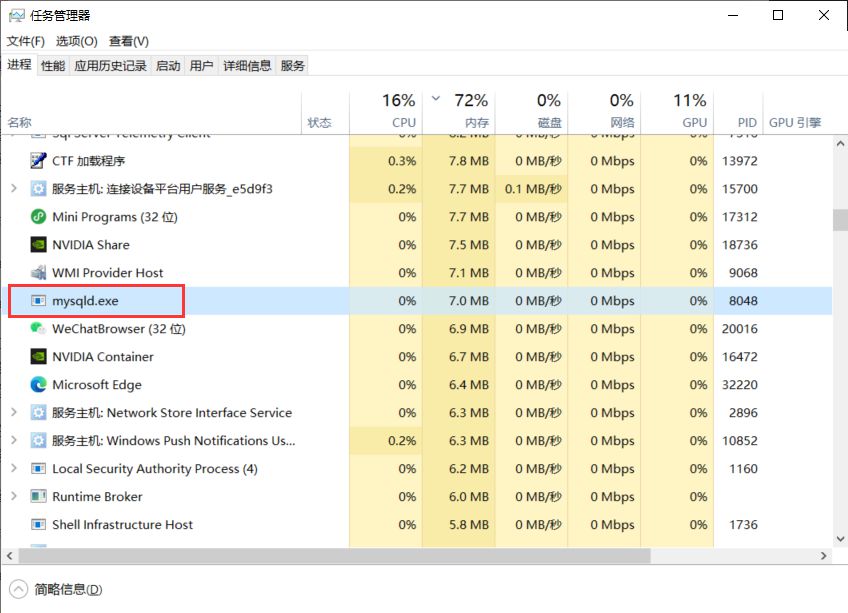Viewport: 848px width, 613px height.
Task: Open the 文件(F) menu
Action: point(26,41)
